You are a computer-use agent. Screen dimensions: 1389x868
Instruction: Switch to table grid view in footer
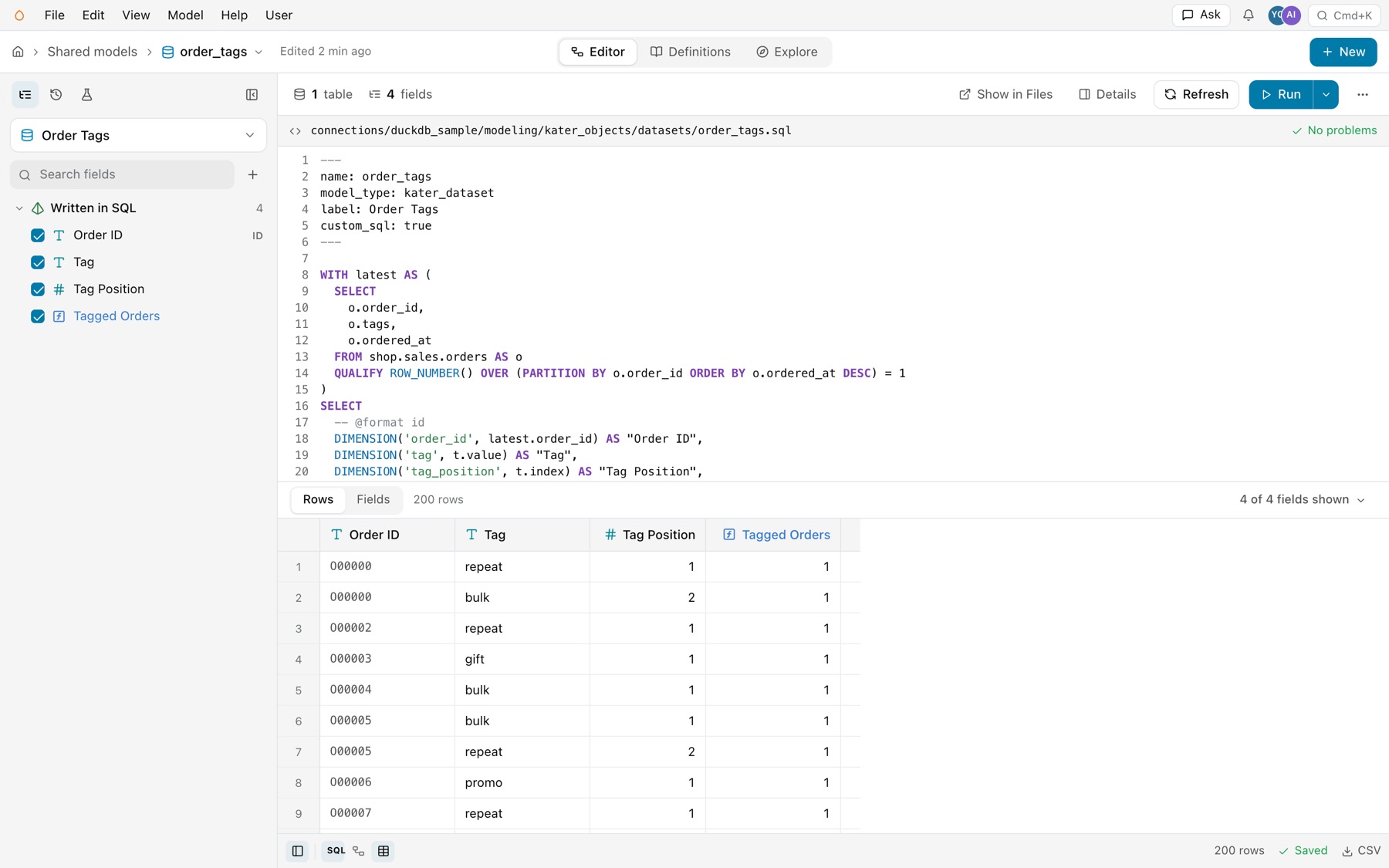pyautogui.click(x=384, y=851)
